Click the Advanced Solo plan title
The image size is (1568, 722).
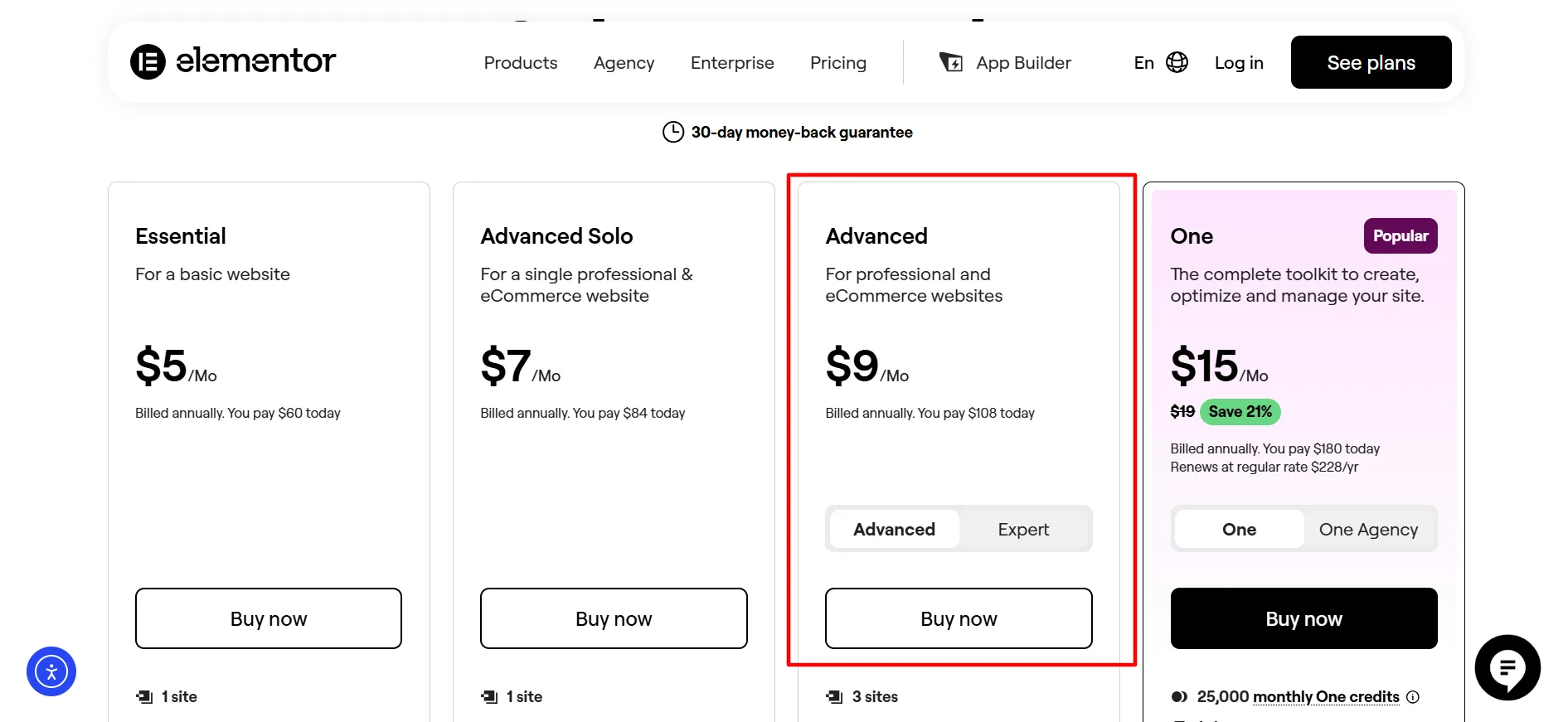pos(556,236)
